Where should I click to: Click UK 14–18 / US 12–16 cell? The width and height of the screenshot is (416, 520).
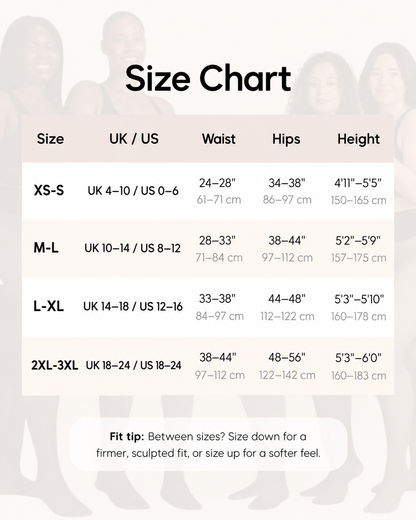(x=133, y=306)
